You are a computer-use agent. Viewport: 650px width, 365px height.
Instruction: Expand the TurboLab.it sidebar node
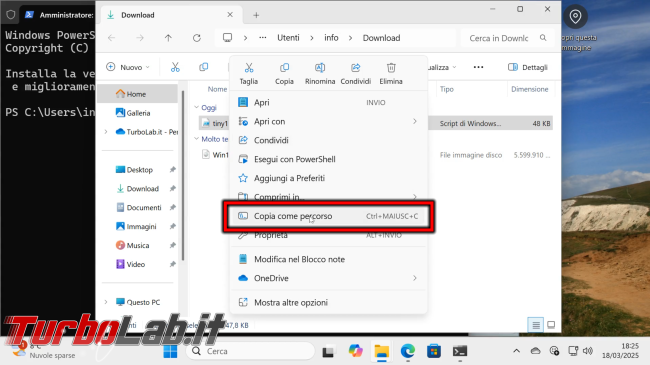click(x=106, y=132)
